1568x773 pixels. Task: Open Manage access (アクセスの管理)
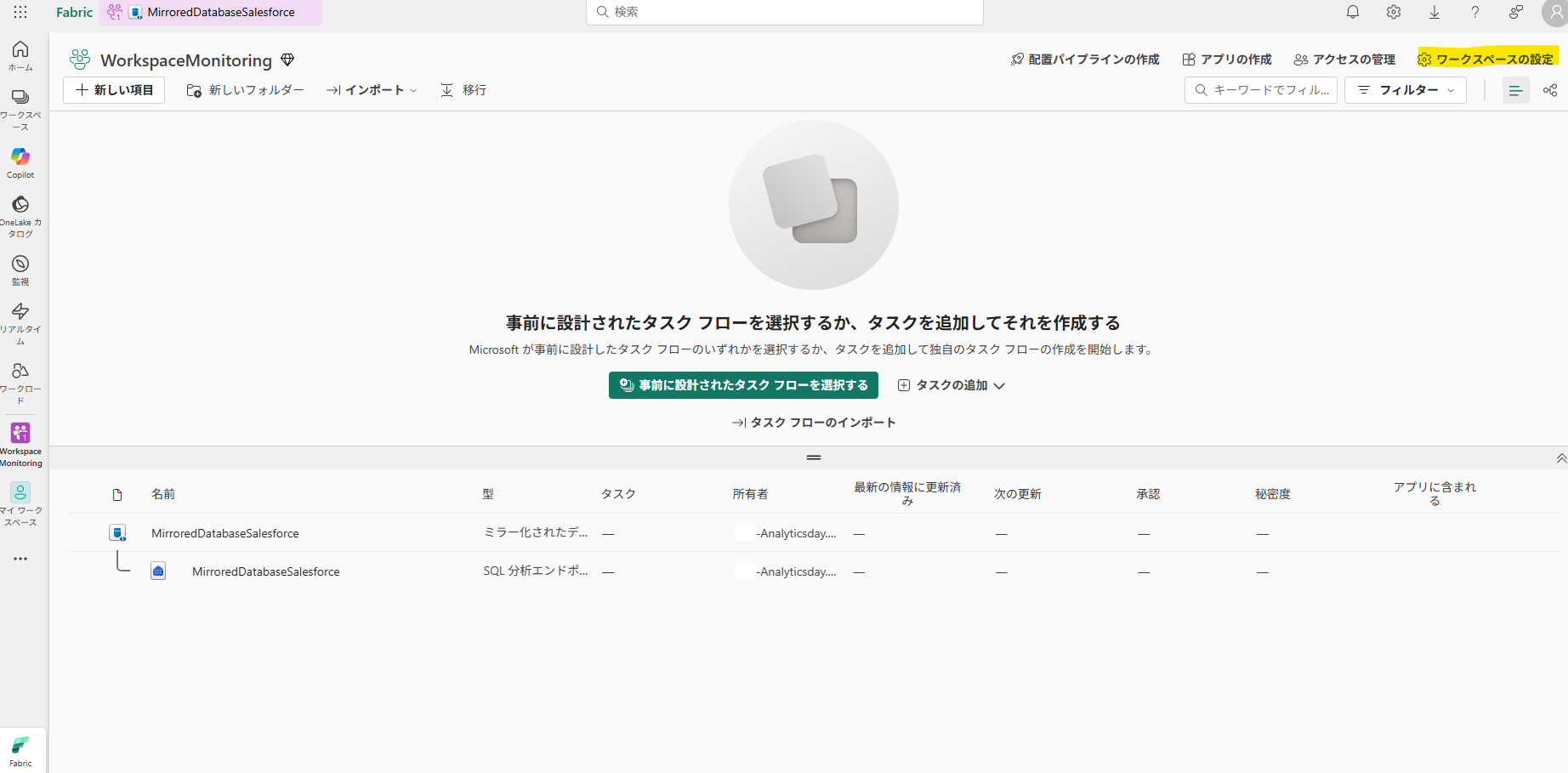(x=1344, y=60)
